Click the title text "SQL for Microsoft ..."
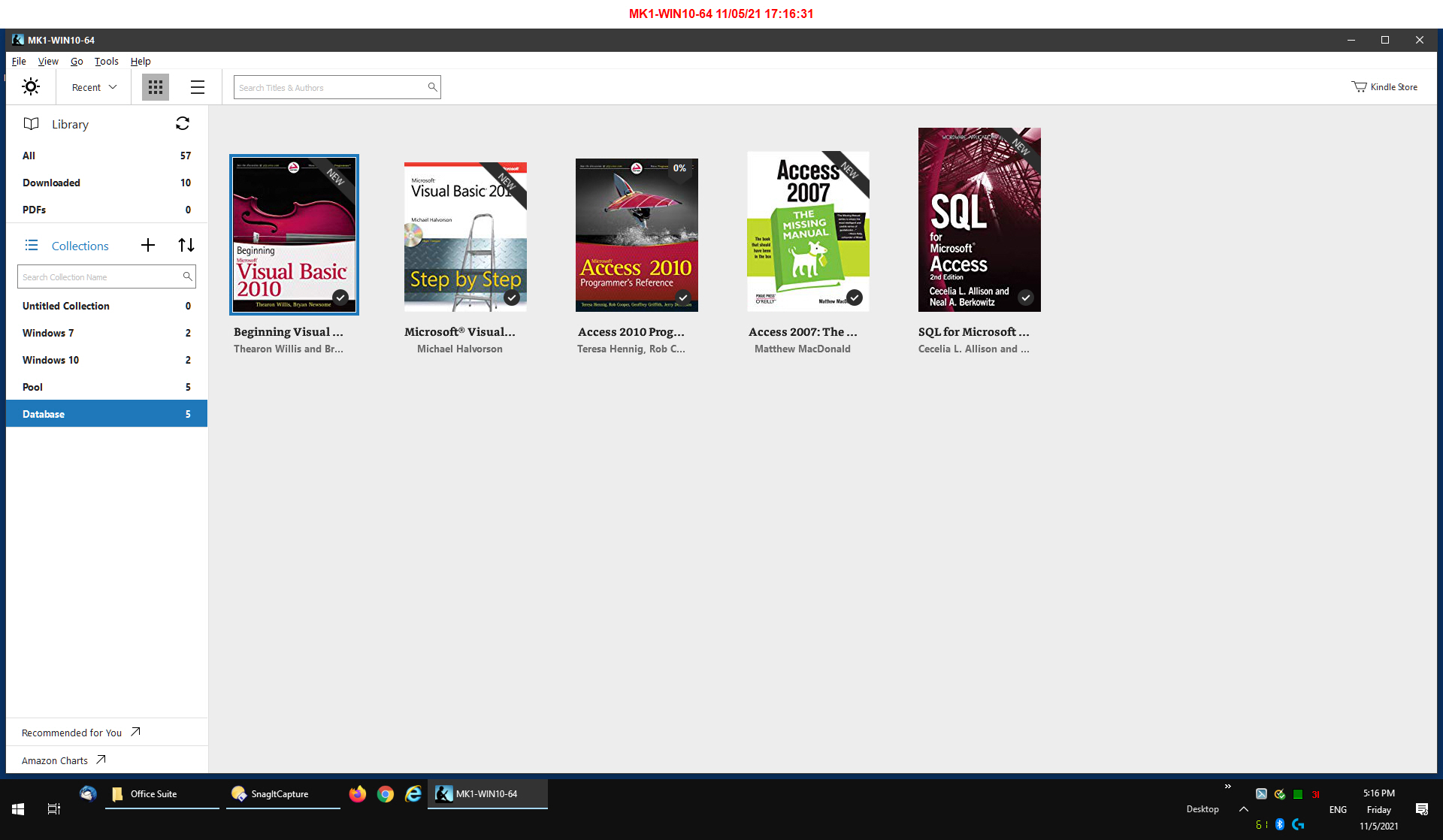 point(974,331)
